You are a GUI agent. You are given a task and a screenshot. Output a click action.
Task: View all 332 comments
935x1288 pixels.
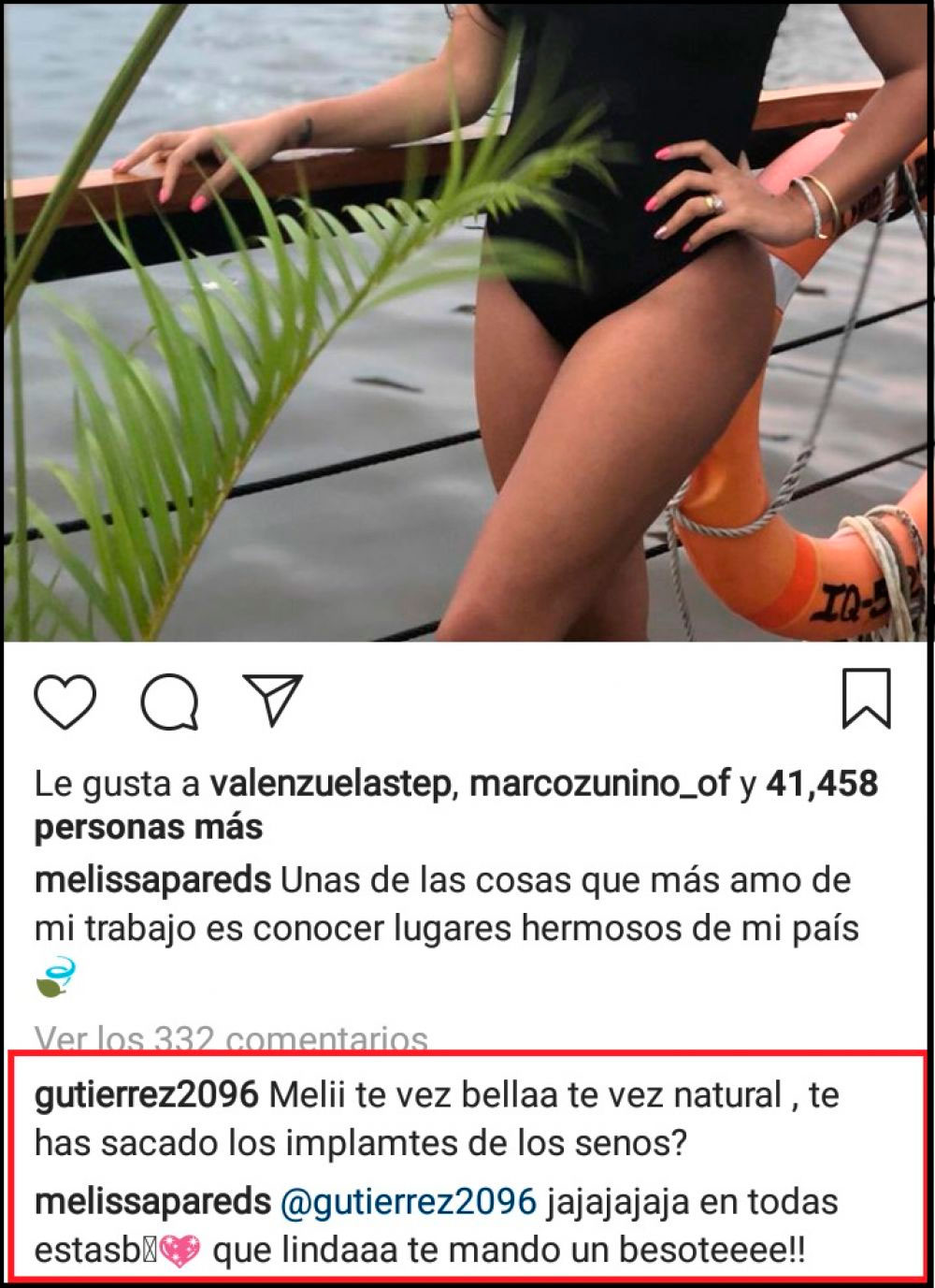tap(231, 1037)
